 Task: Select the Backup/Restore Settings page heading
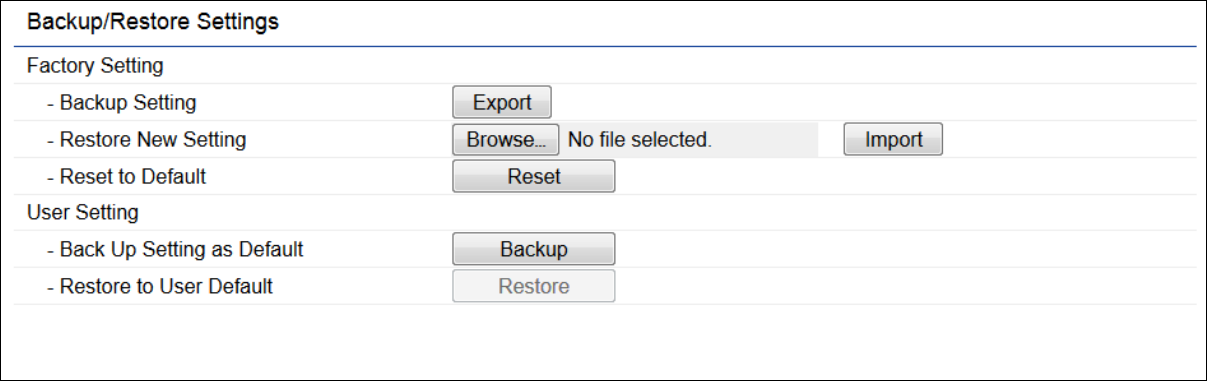tap(153, 22)
